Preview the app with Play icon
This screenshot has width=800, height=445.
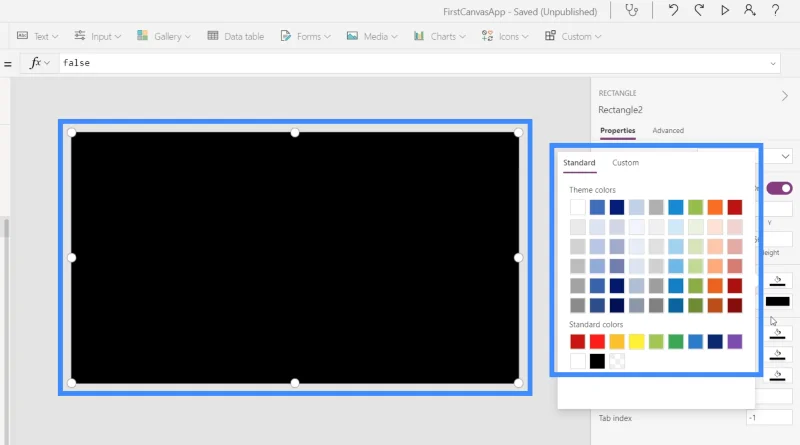pyautogui.click(x=724, y=10)
